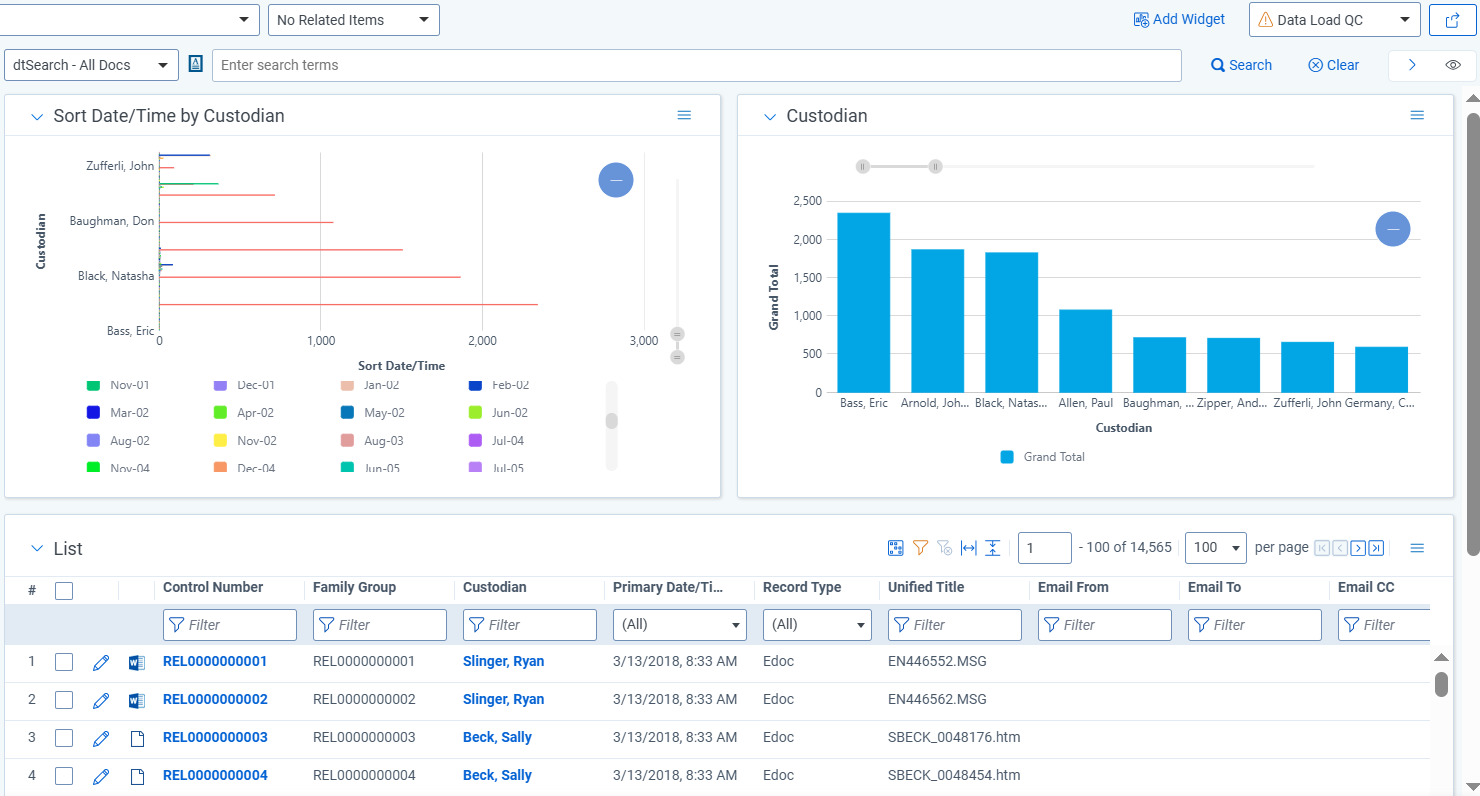Click the round minus button in Sort Date chart
This screenshot has width=1480, height=796.
pyautogui.click(x=616, y=180)
